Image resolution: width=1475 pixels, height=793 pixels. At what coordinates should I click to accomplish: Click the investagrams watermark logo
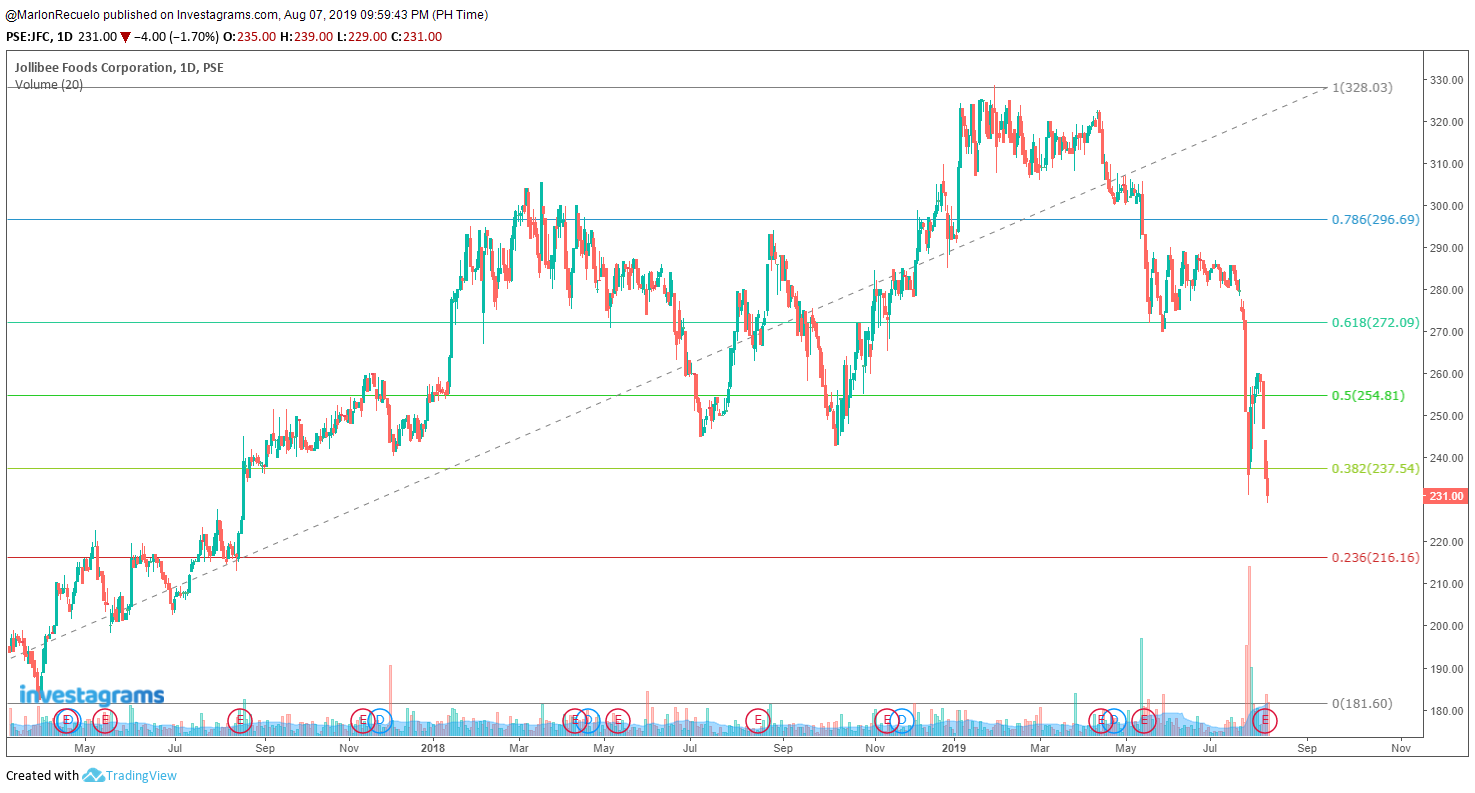pos(91,696)
